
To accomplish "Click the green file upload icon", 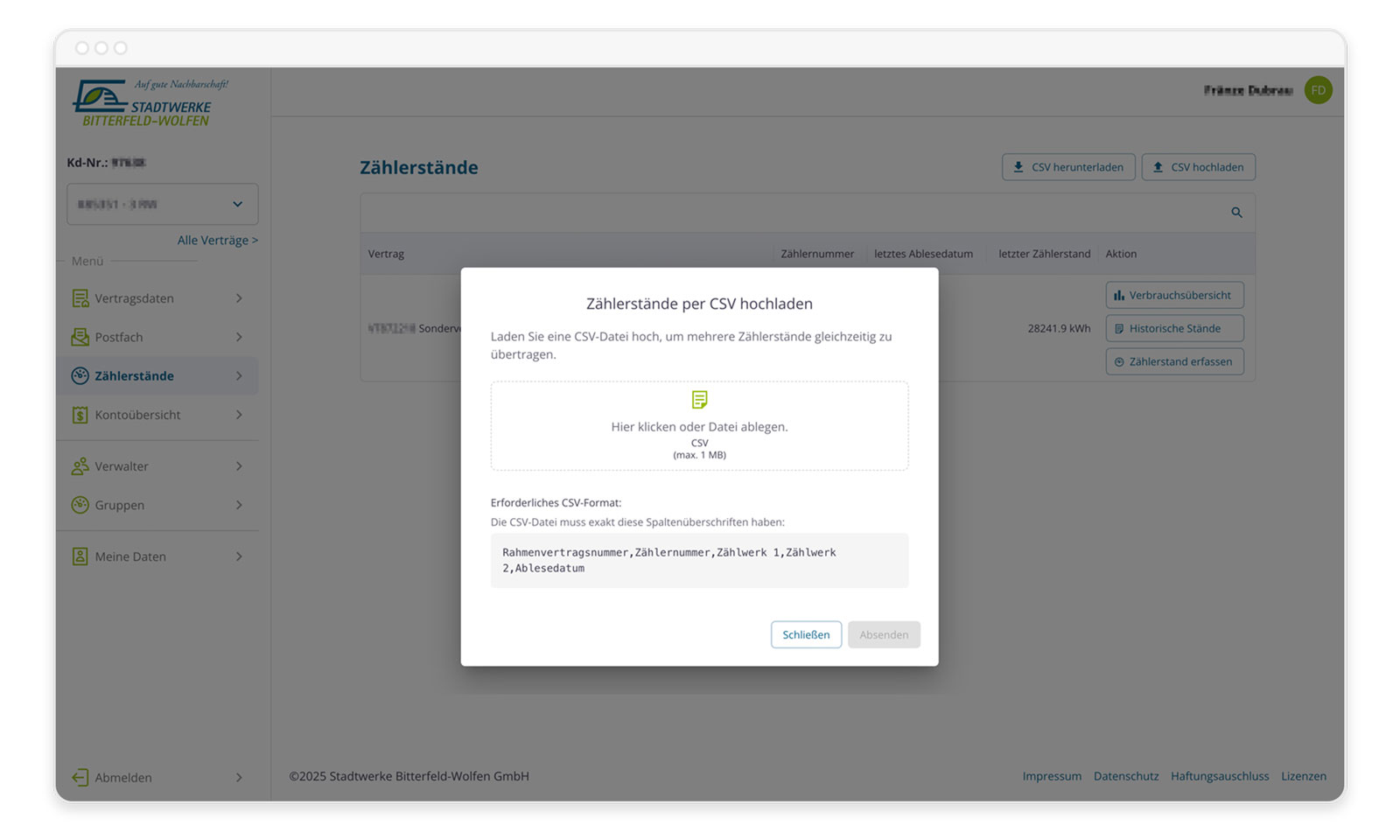I will pos(699,400).
